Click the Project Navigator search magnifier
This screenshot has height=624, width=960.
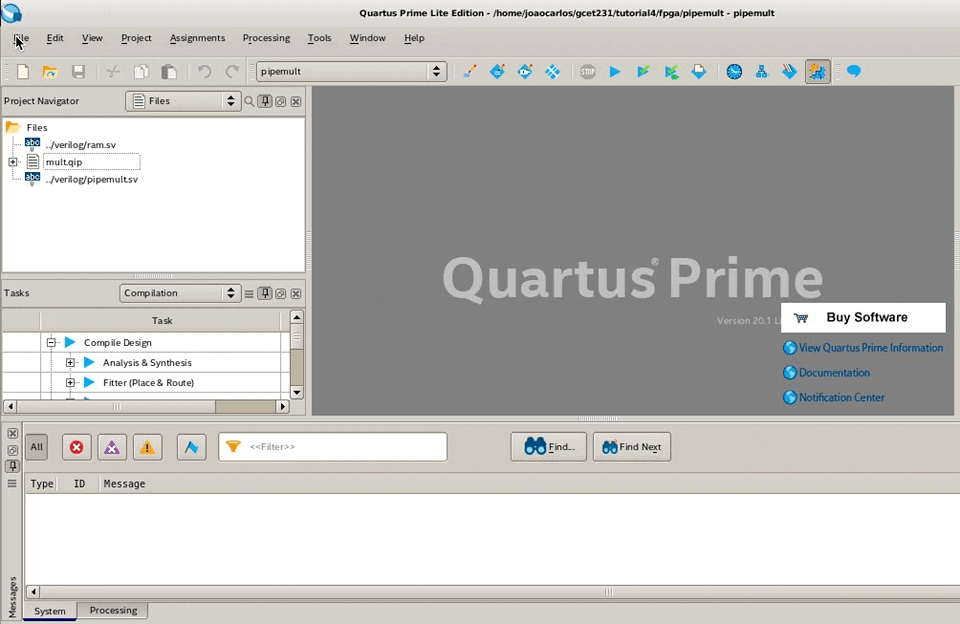point(249,102)
